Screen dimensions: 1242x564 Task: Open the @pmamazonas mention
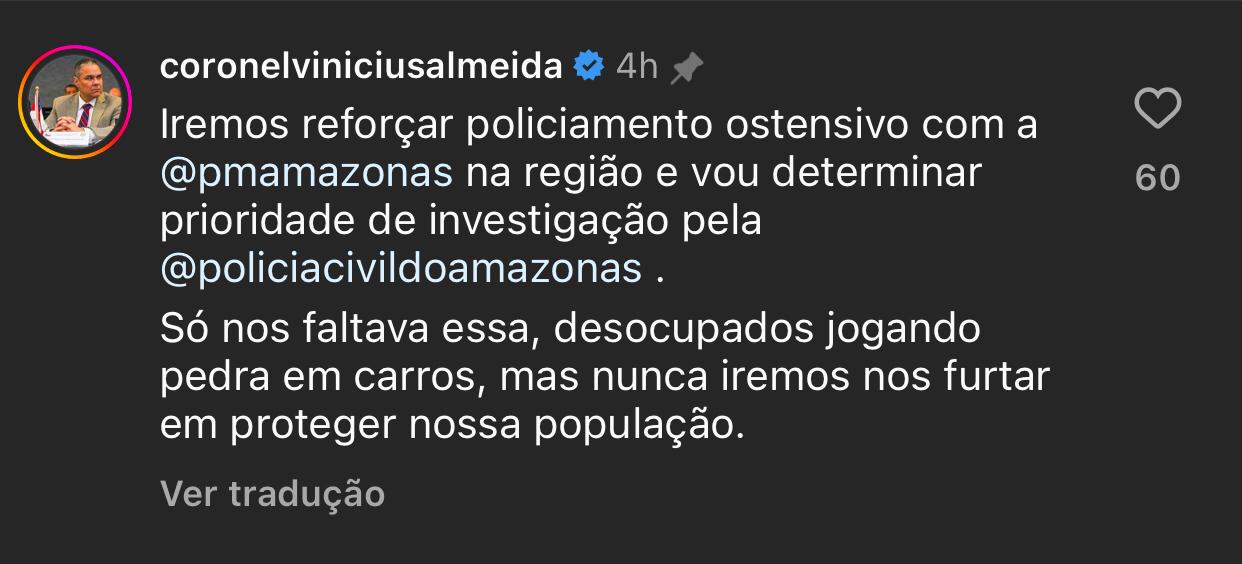307,173
